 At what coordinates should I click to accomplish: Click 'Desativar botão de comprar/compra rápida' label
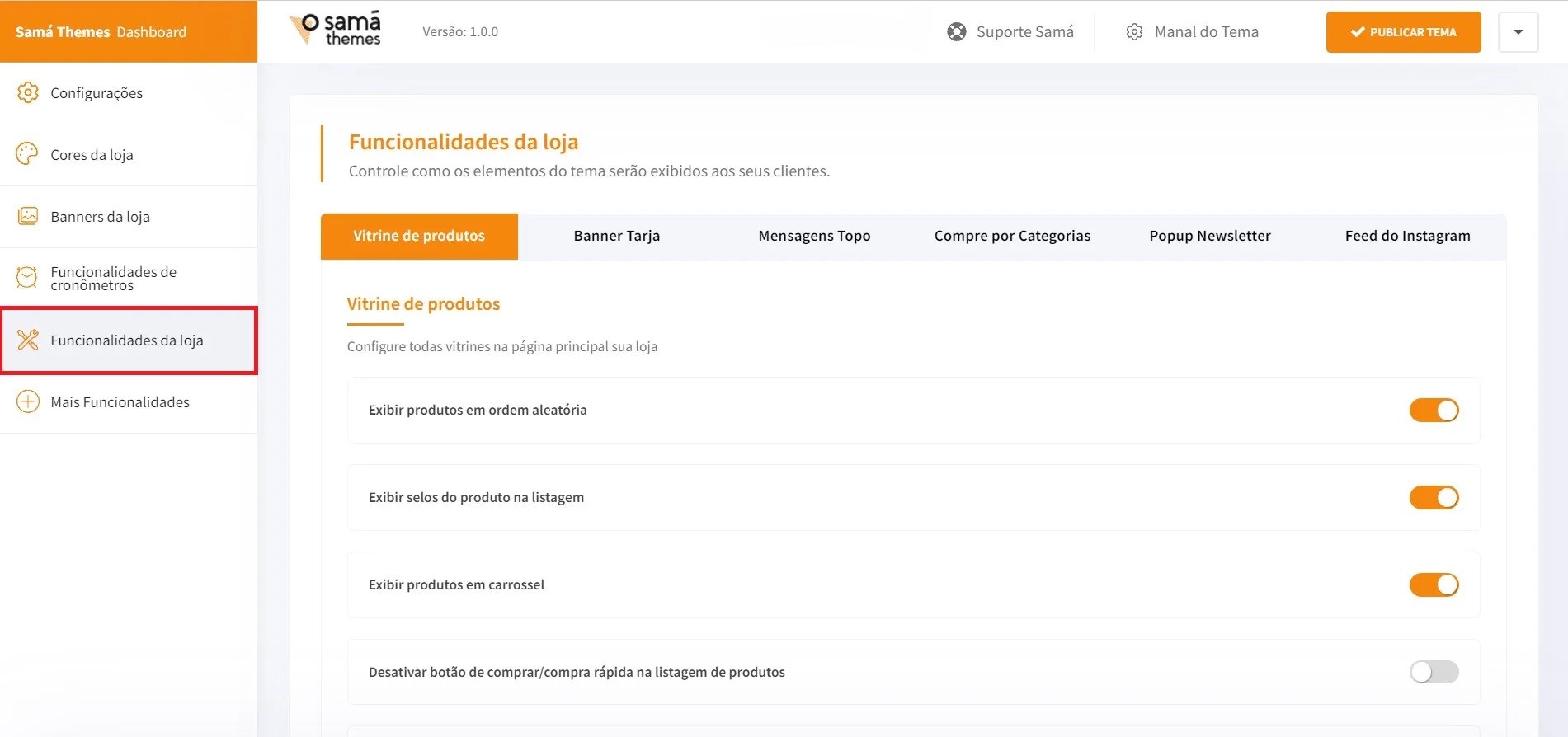pyautogui.click(x=577, y=672)
